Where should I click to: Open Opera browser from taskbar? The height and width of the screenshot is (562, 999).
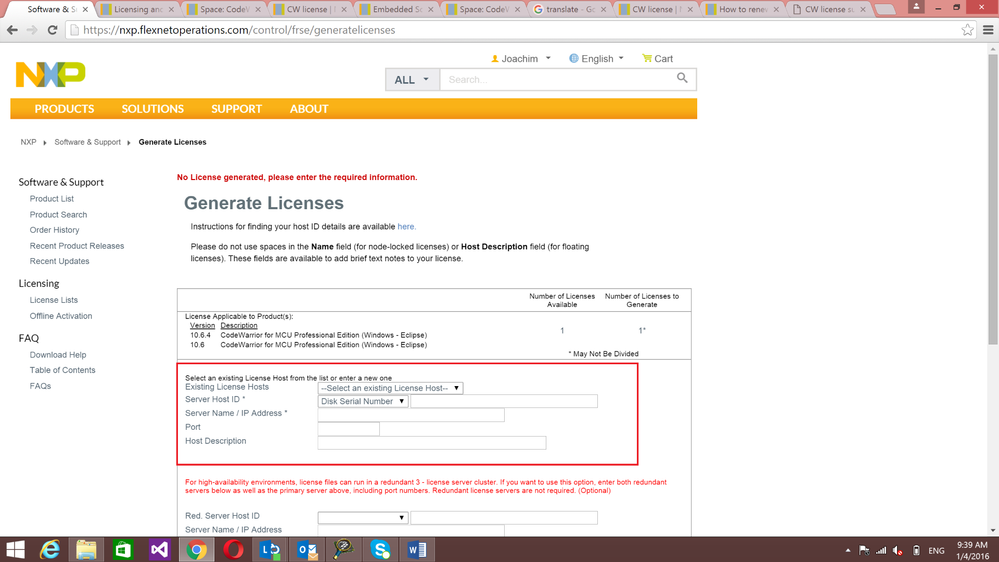233,549
